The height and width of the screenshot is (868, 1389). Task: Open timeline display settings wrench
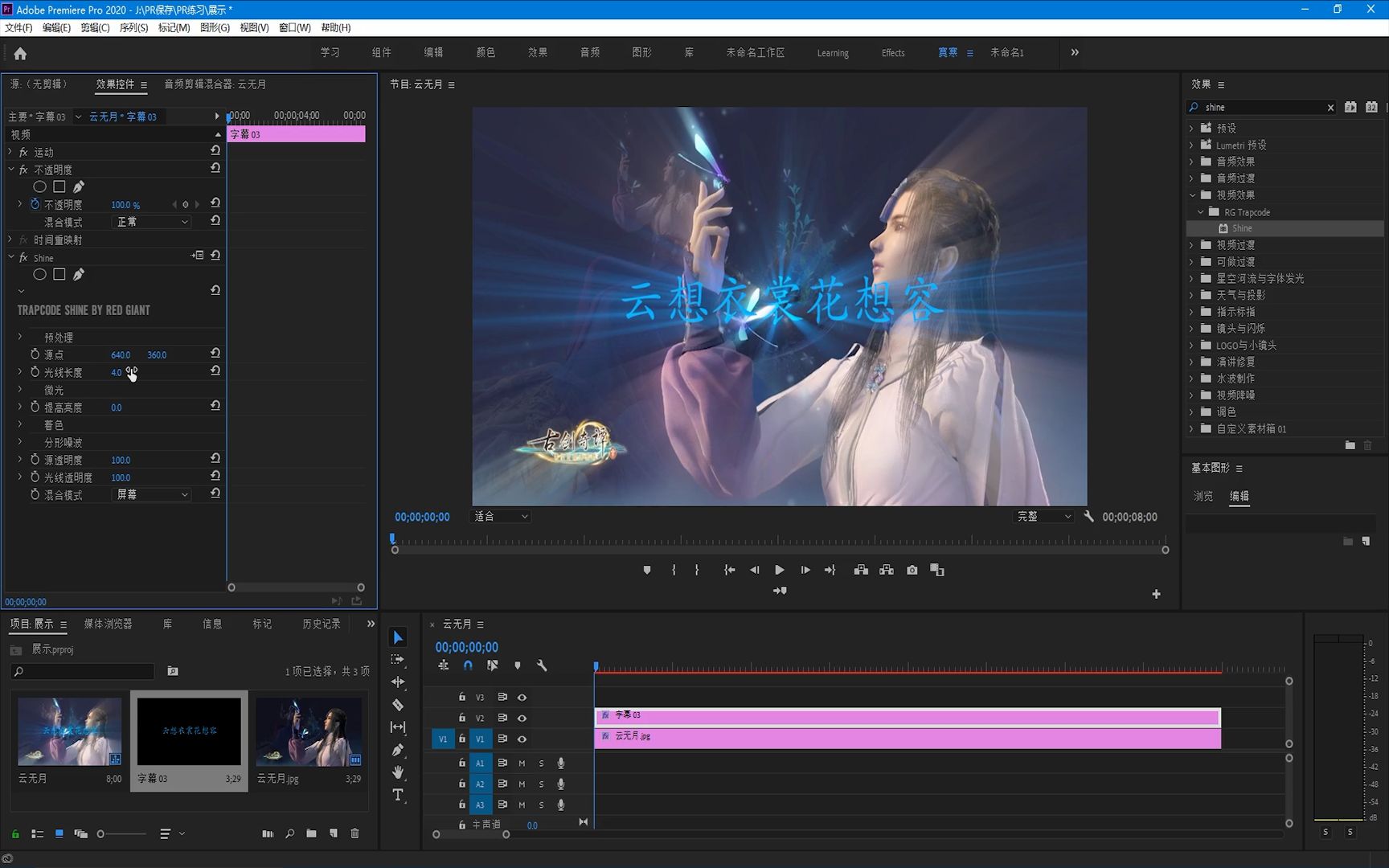542,665
